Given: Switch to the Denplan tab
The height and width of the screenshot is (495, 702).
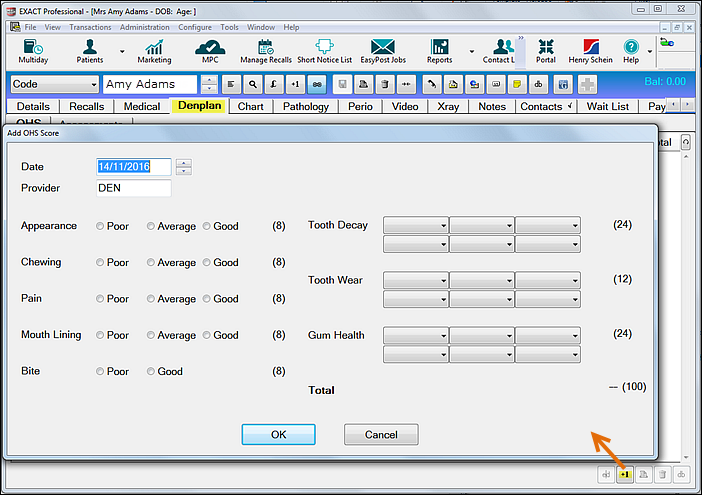Looking at the screenshot, I should point(200,106).
